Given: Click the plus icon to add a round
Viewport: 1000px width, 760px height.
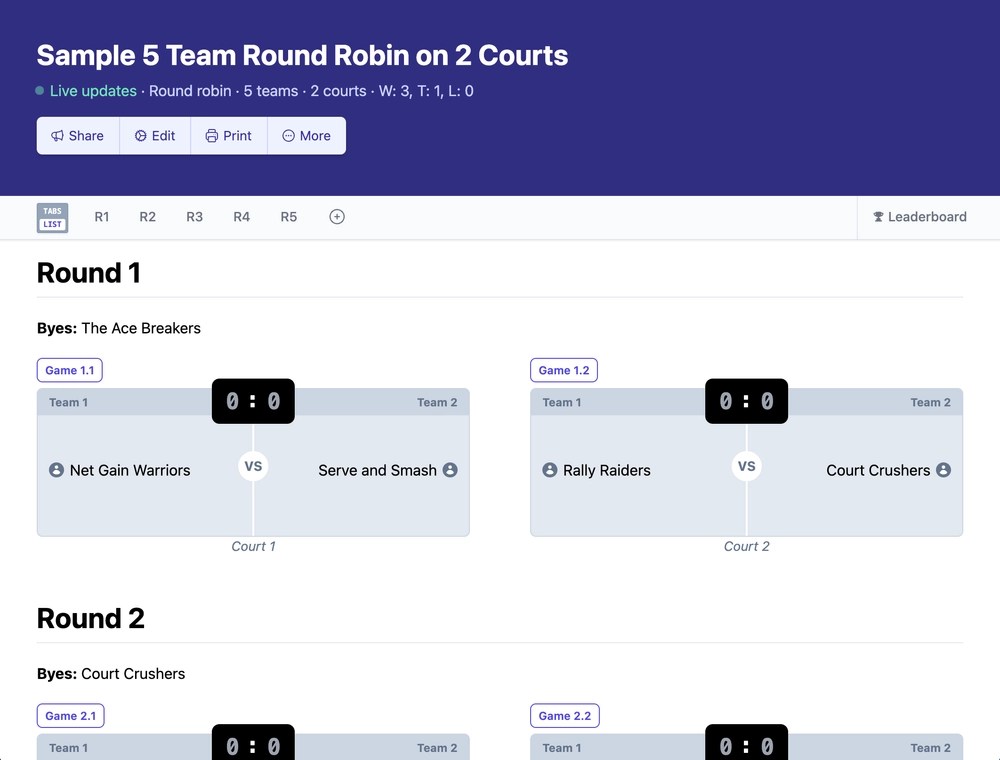Looking at the screenshot, I should click(337, 217).
